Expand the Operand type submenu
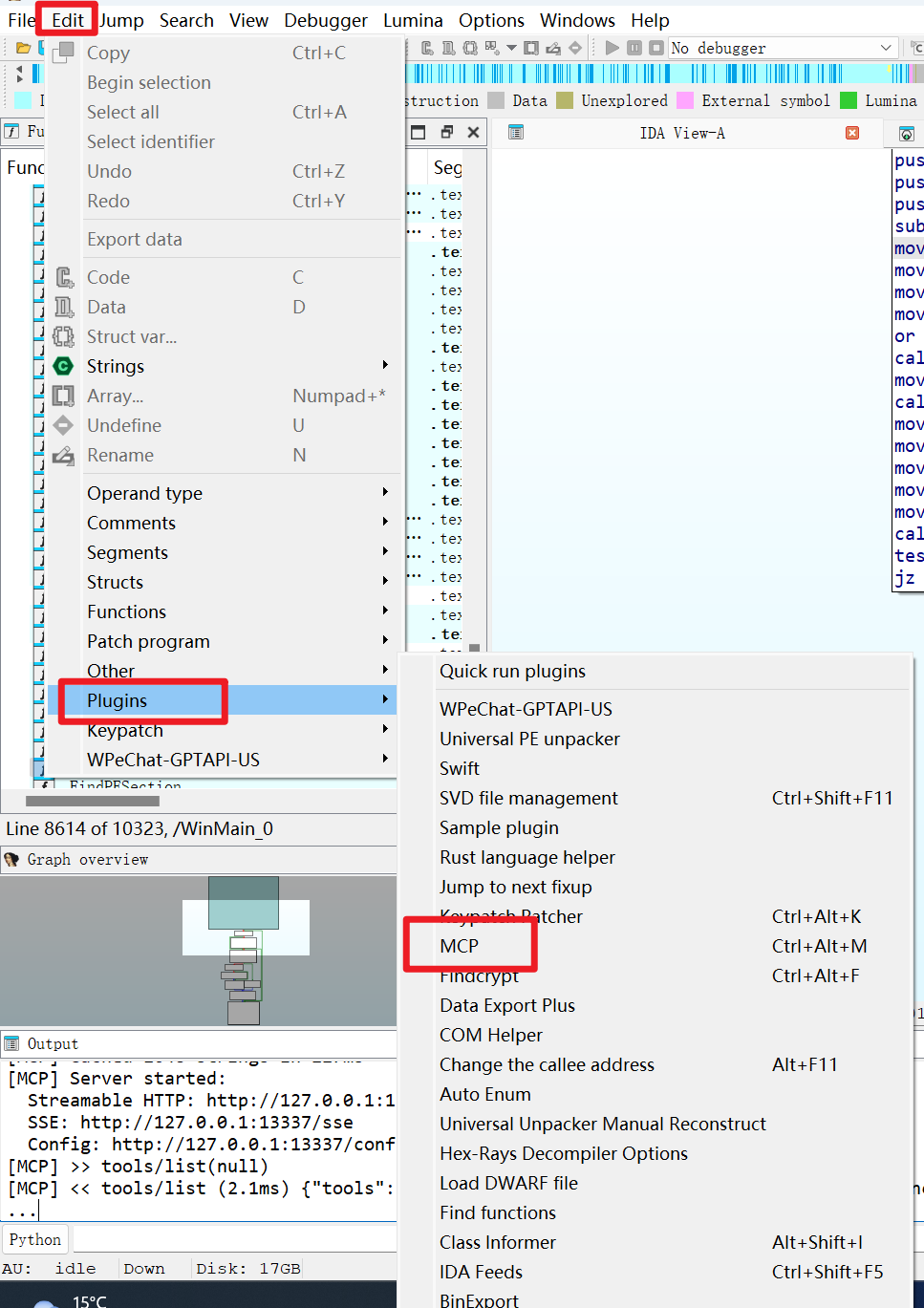924x1308 pixels. (385, 492)
